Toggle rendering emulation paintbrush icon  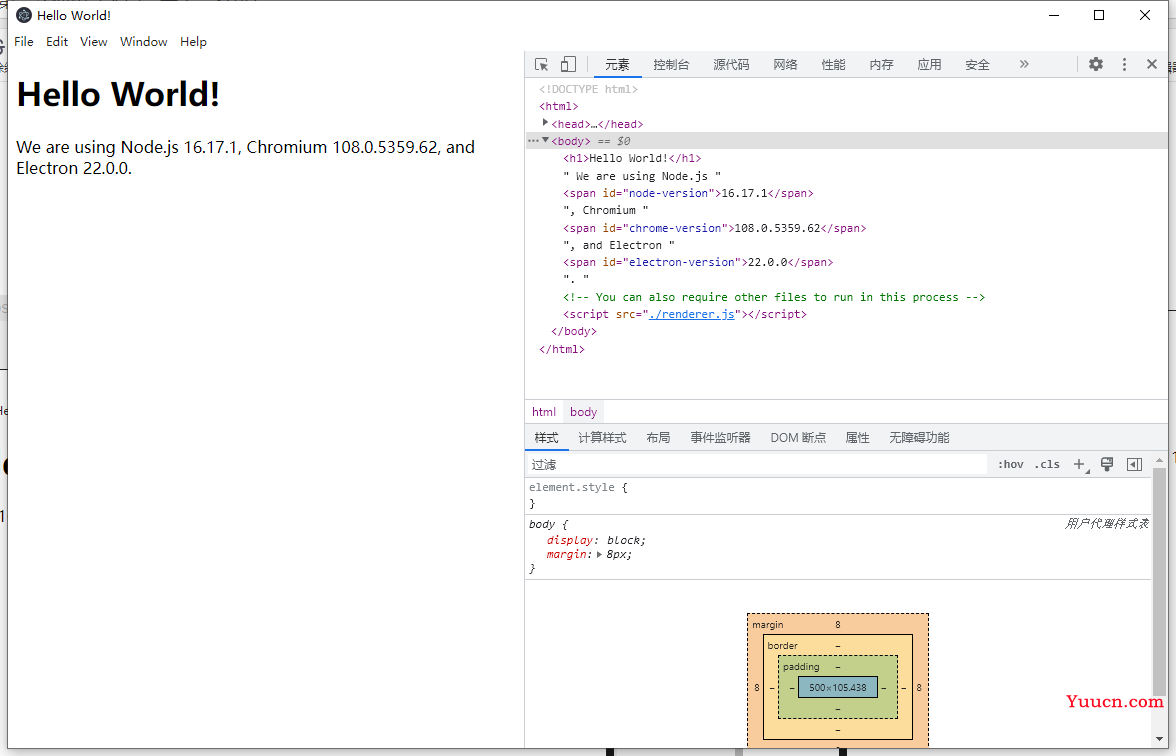click(x=1107, y=464)
